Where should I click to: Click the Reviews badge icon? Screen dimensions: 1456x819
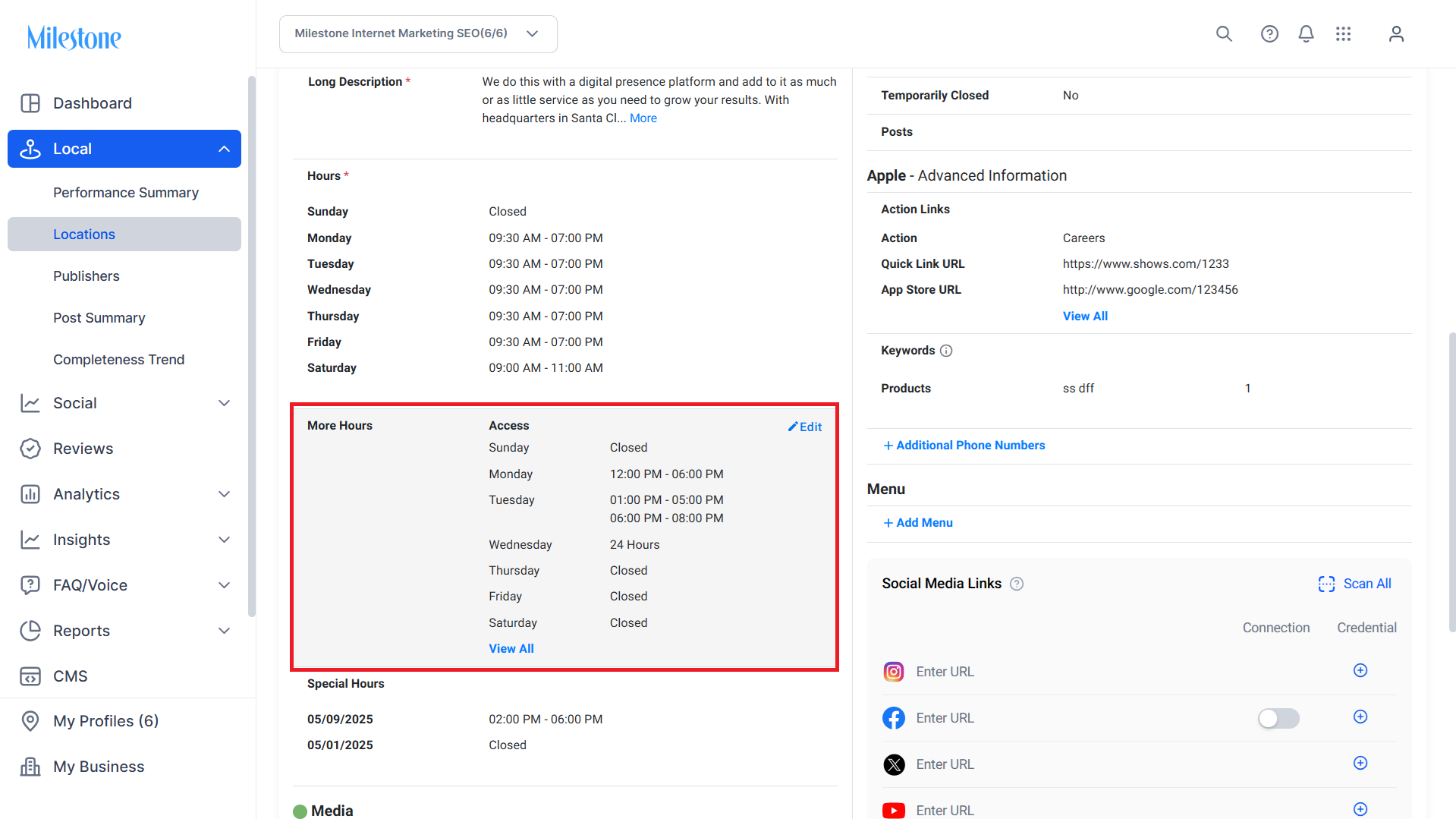point(30,449)
